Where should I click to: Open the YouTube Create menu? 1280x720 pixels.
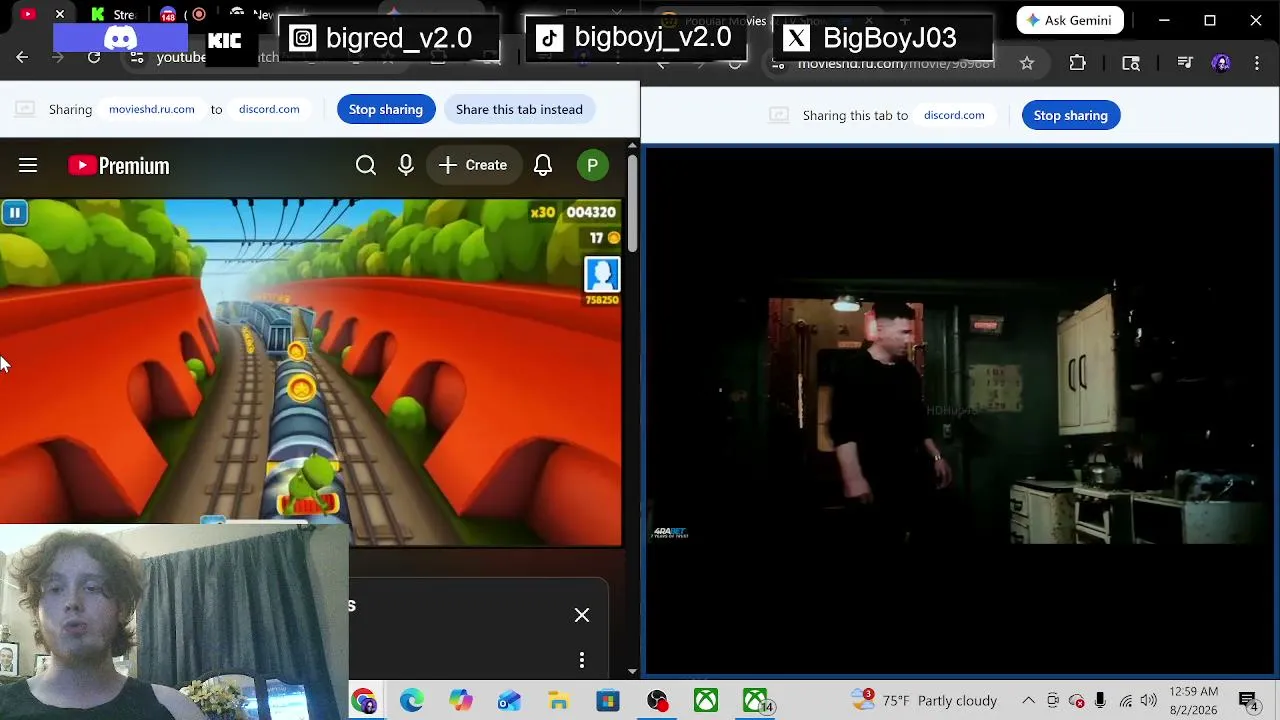point(473,165)
